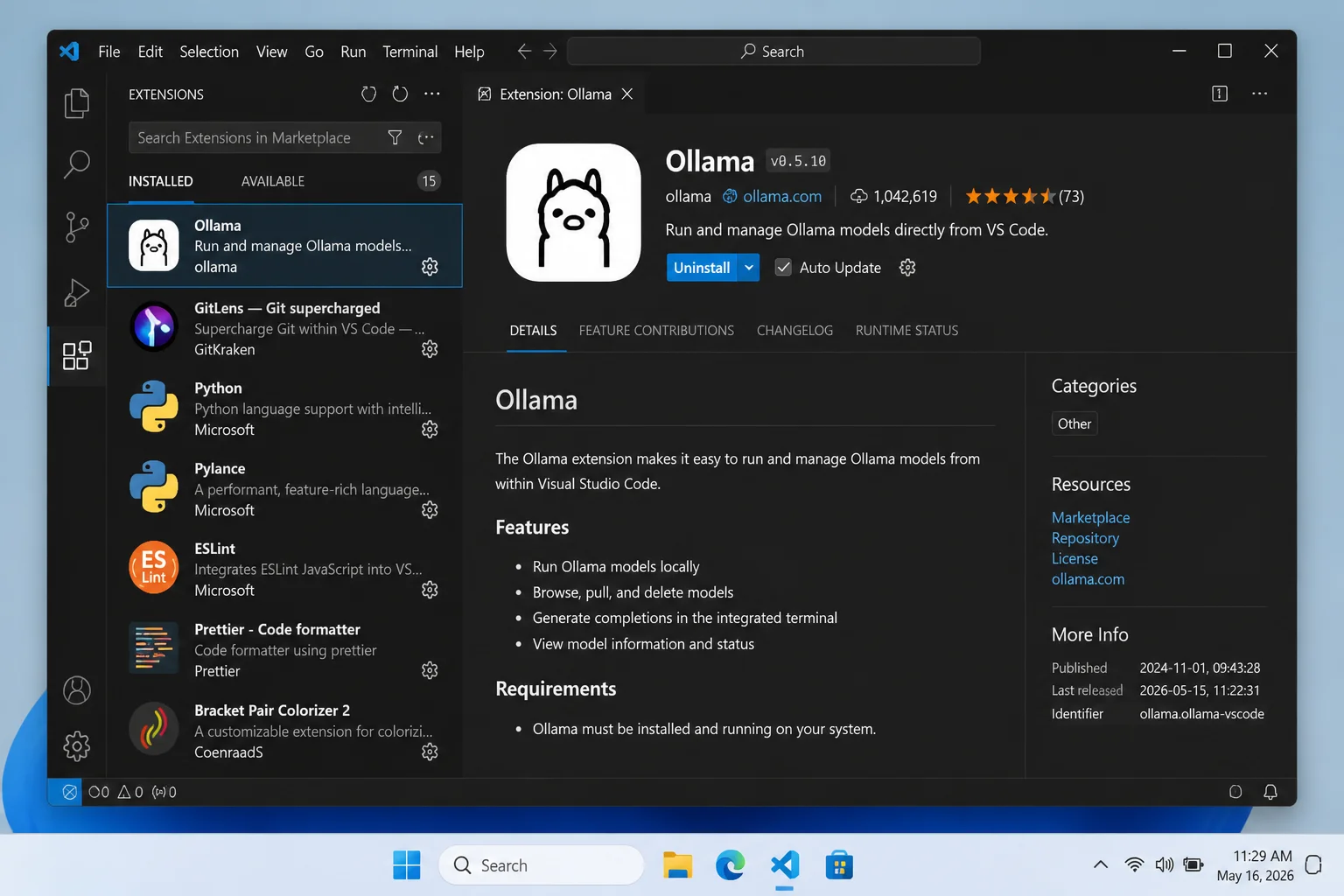
Task: Open the Run and Debug view
Action: coord(77,292)
